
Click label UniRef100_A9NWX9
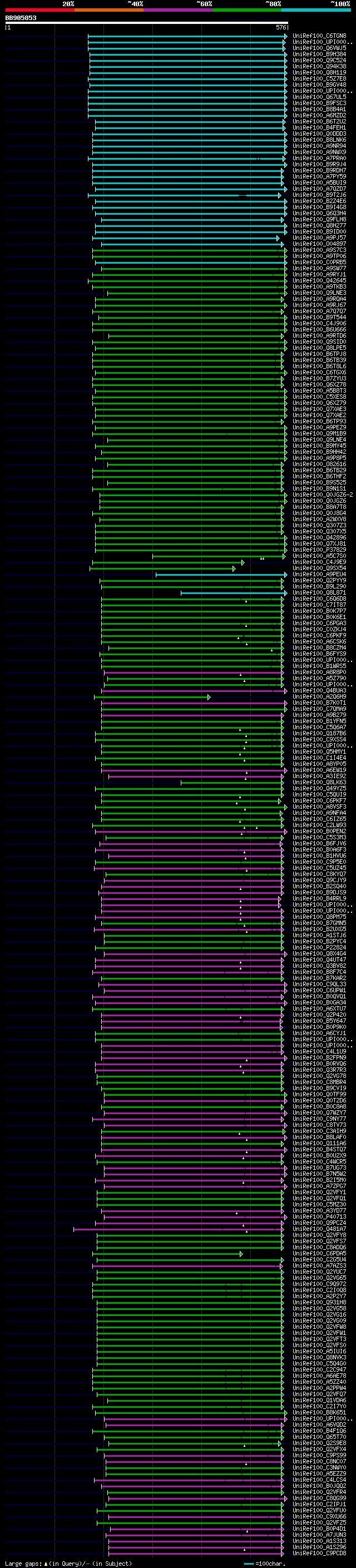(x=319, y=152)
